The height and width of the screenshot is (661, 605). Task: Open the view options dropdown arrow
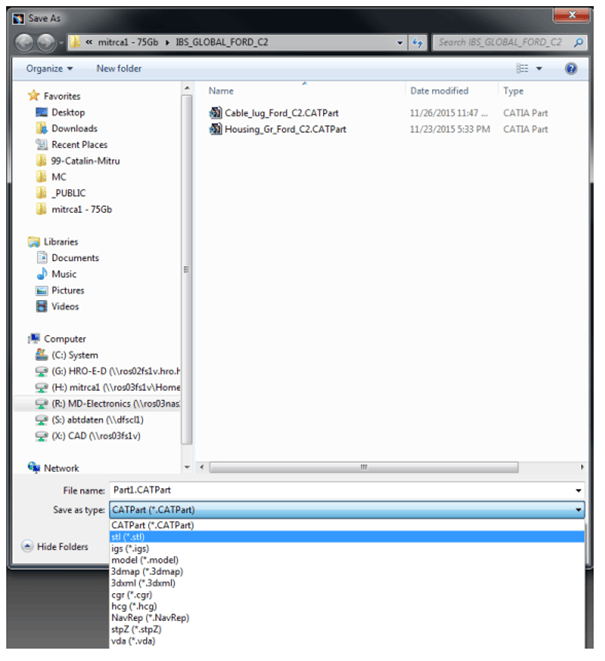(539, 68)
